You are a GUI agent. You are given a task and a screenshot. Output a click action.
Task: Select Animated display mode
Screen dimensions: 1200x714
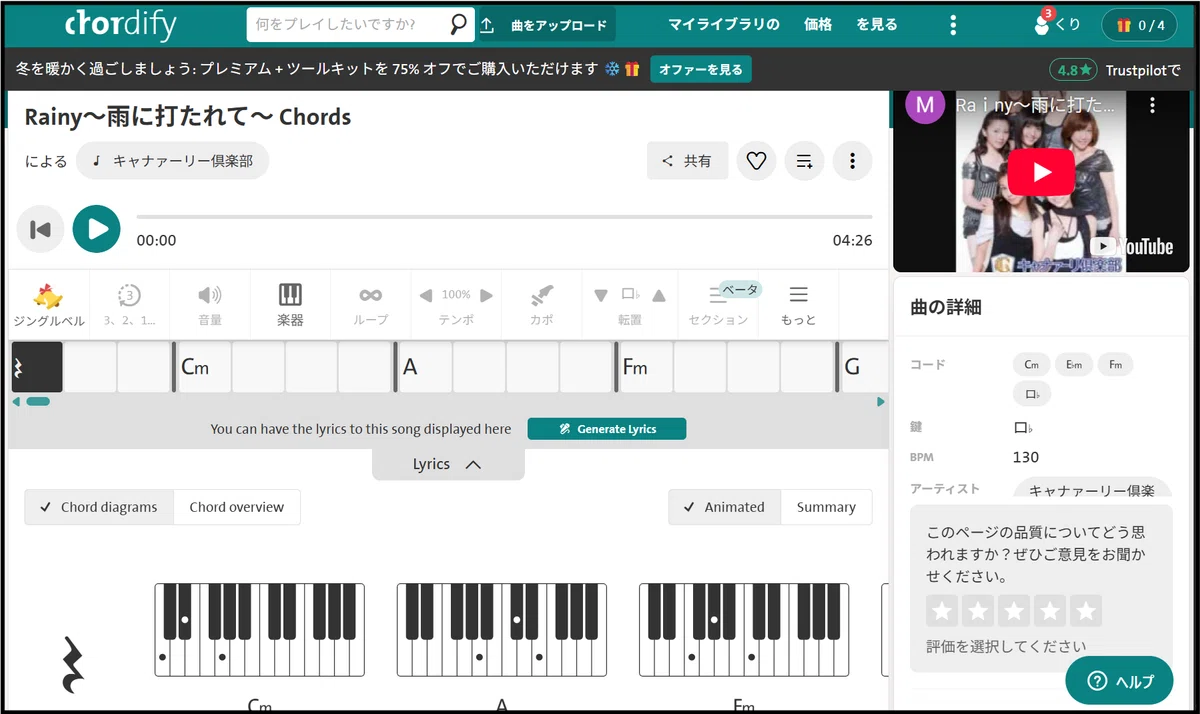[725, 507]
